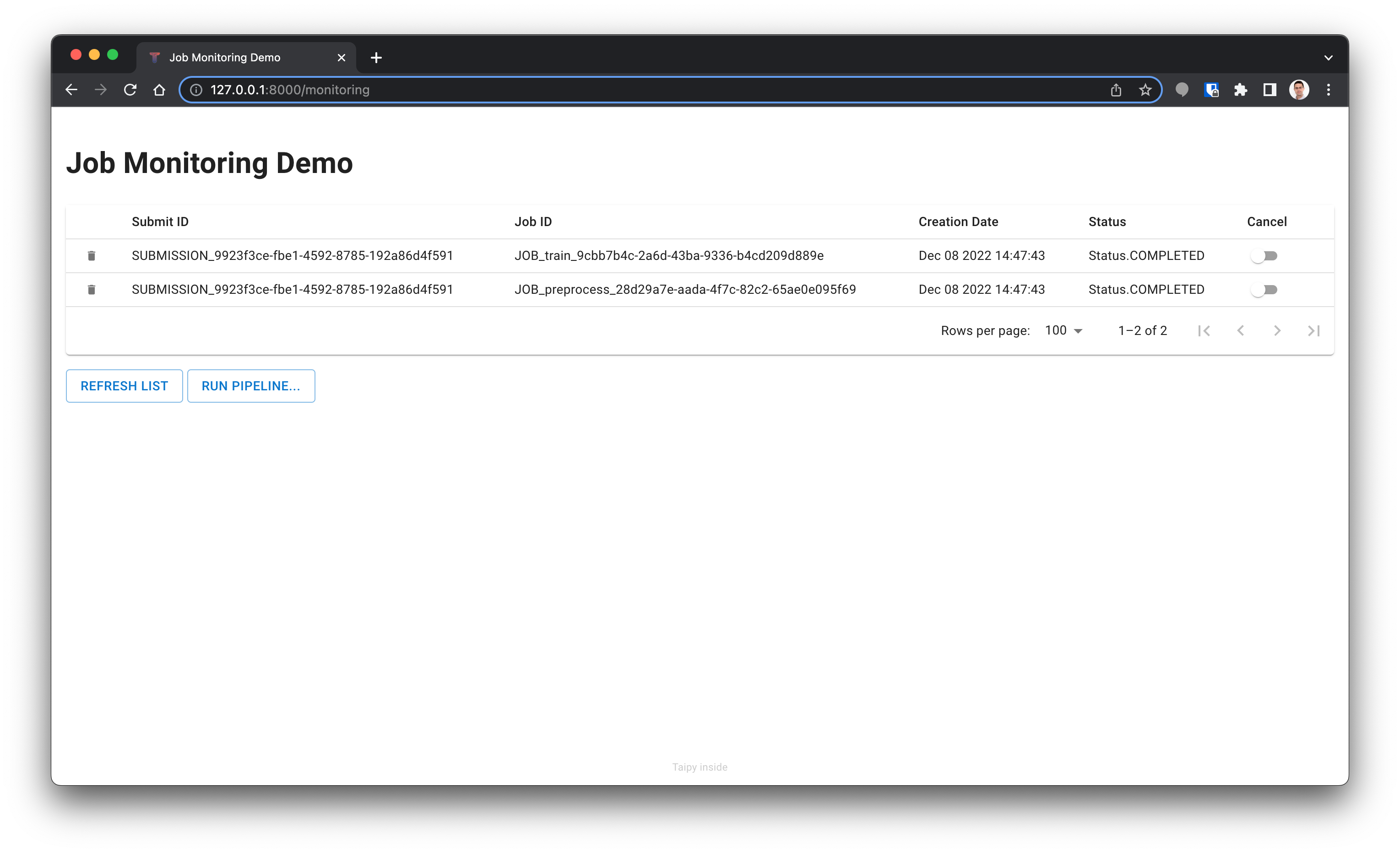Go to browser home page icon
Screen dimensions: 1400x853
[159, 90]
